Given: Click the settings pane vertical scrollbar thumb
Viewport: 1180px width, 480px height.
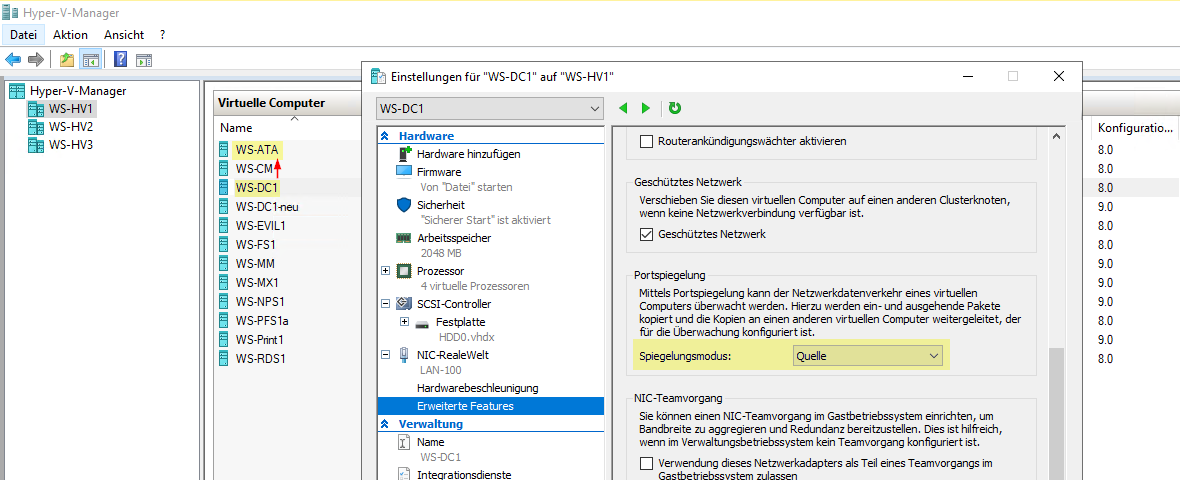Looking at the screenshot, I should coord(1057,412).
